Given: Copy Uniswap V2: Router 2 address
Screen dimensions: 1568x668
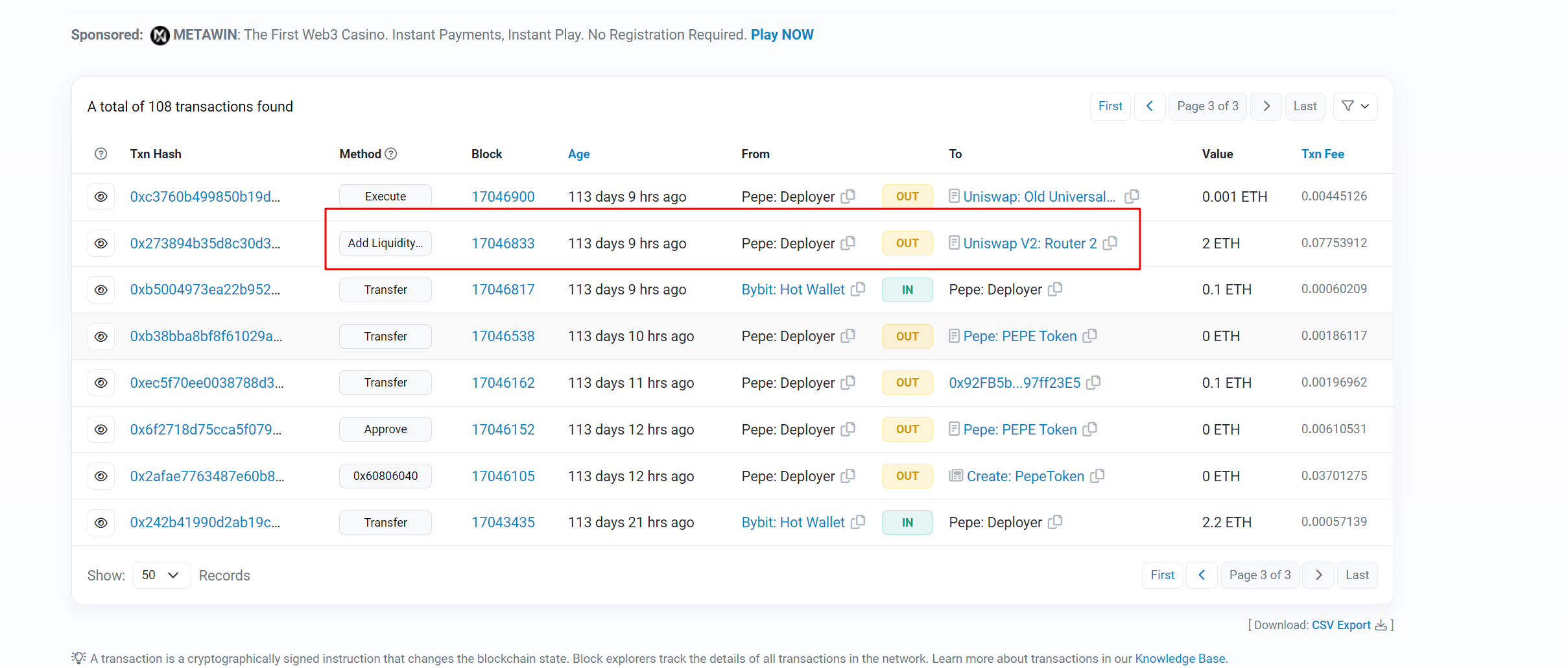Looking at the screenshot, I should coord(1110,243).
